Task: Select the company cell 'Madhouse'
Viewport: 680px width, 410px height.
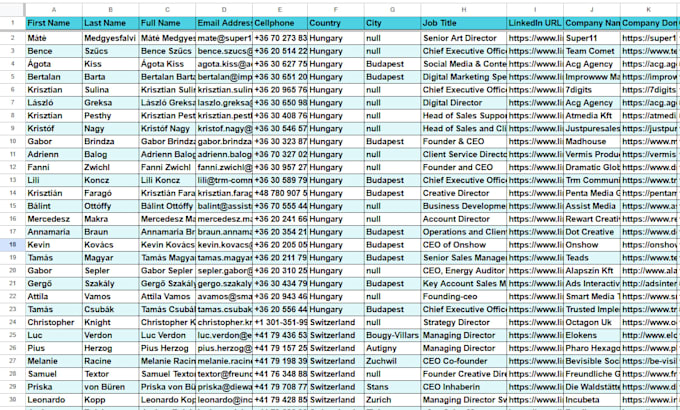Action: click(x=592, y=141)
